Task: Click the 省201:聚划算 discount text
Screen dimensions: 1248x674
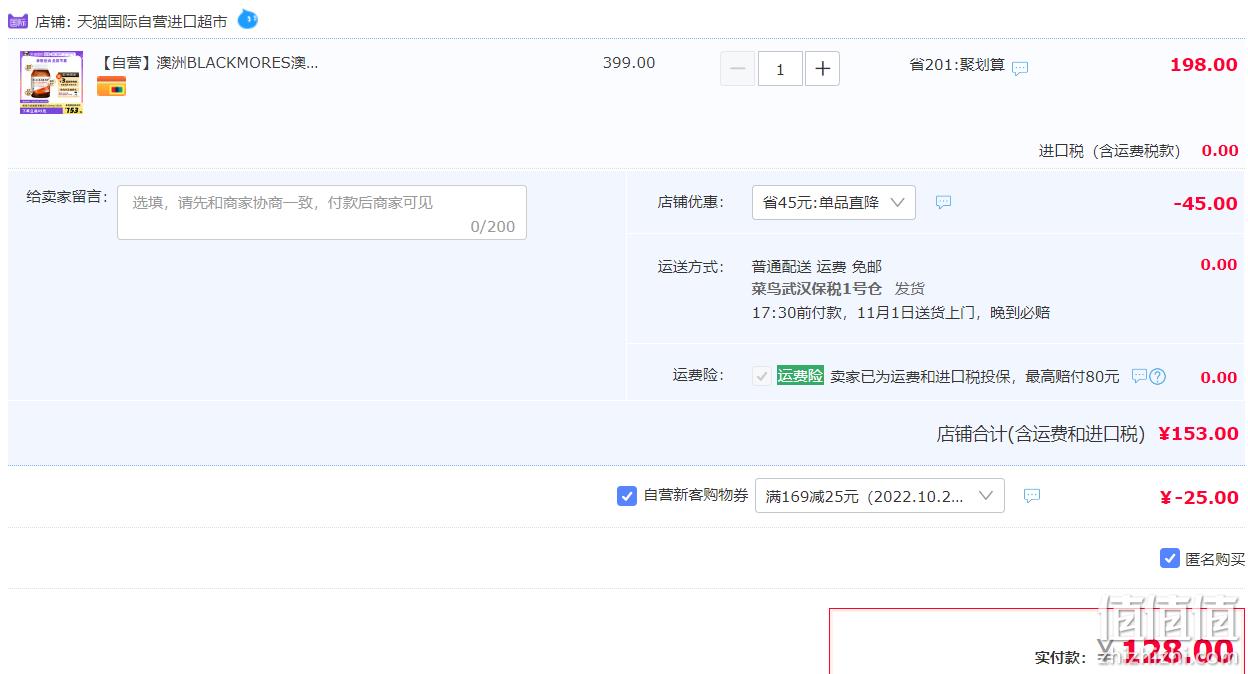Action: click(957, 64)
